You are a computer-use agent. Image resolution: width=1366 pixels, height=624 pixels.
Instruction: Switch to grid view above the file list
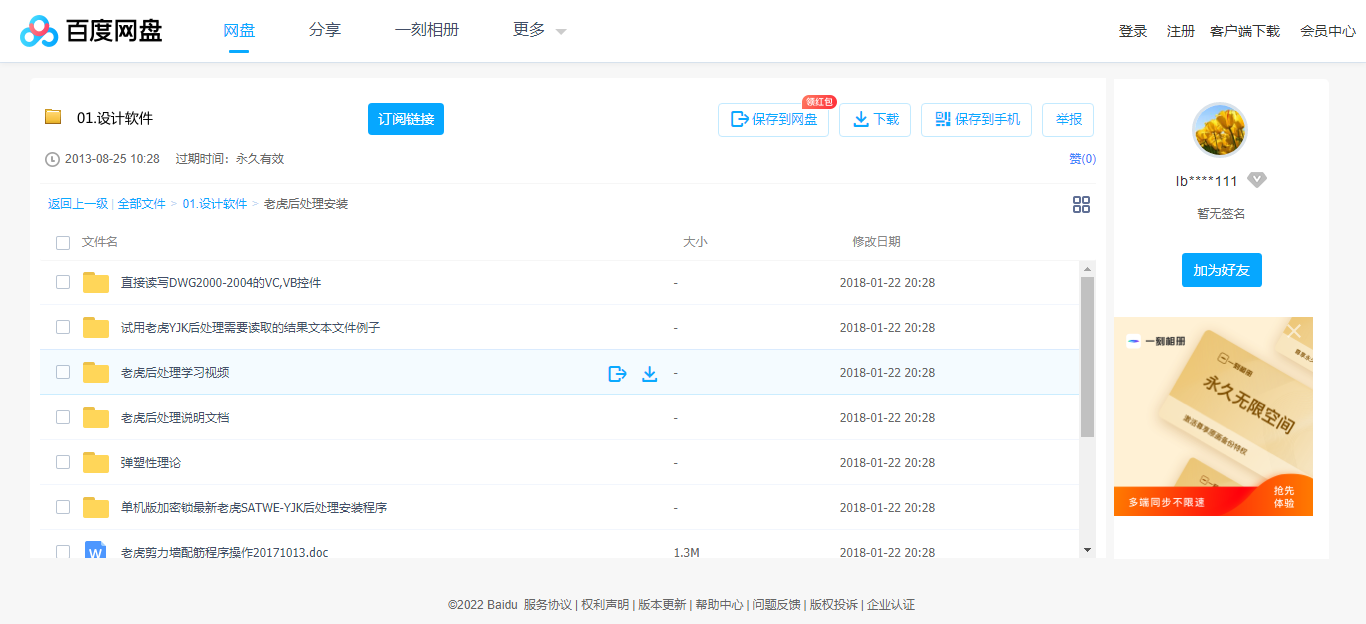pos(1081,204)
